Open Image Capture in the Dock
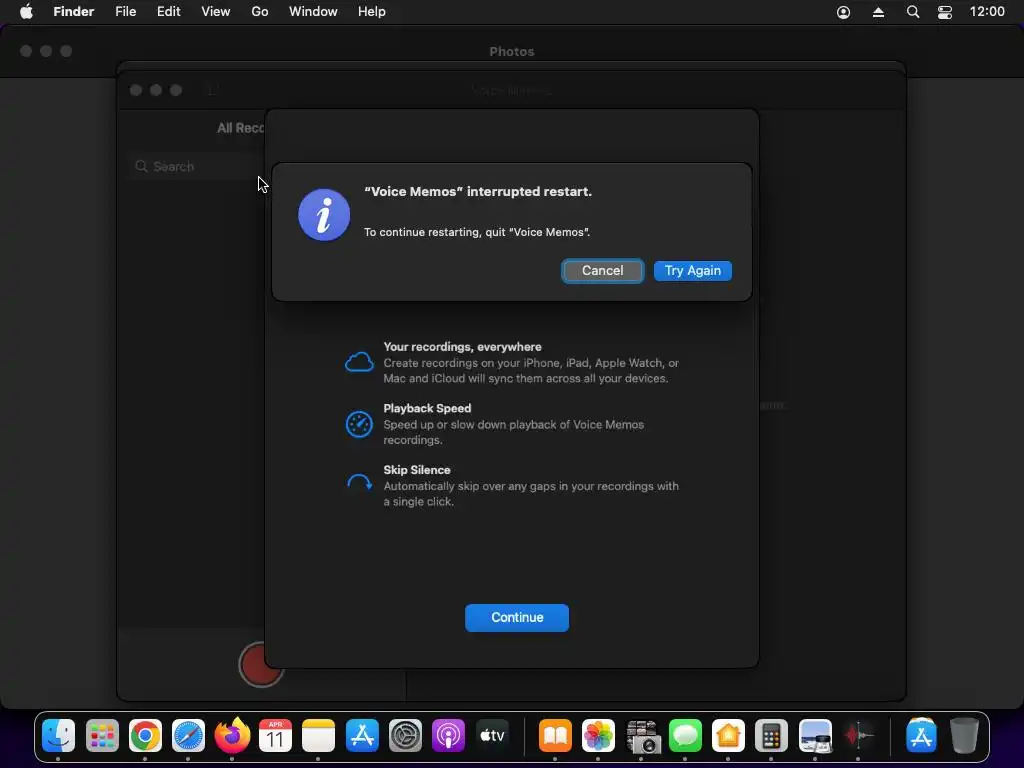 click(642, 736)
